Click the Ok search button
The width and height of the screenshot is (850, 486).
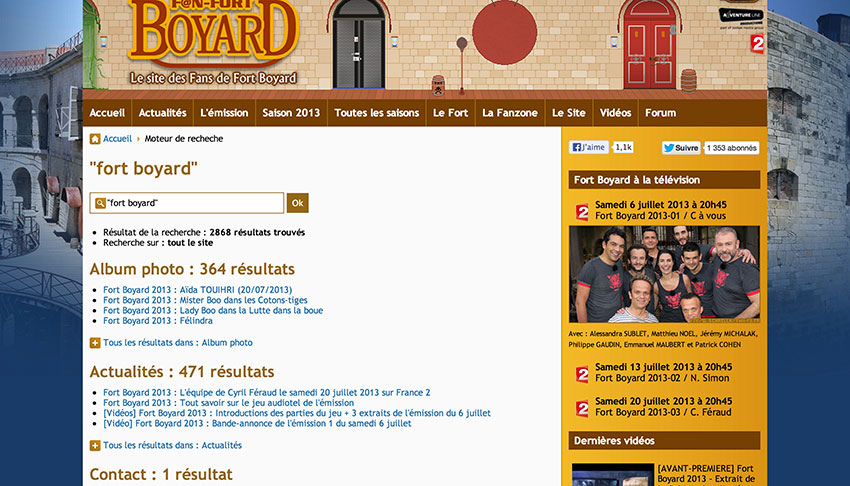(x=297, y=203)
